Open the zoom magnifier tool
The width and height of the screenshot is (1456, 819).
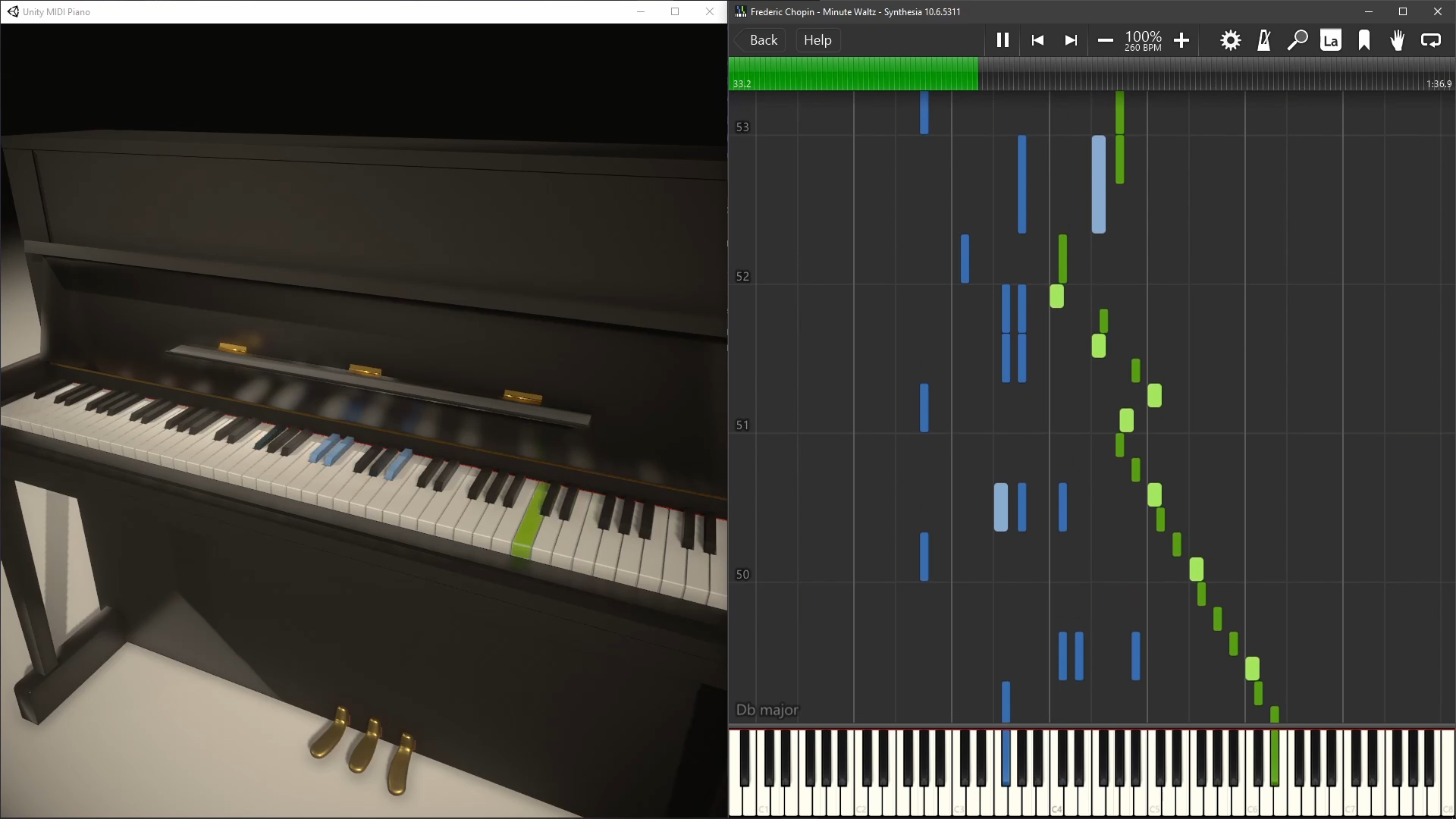tap(1298, 40)
